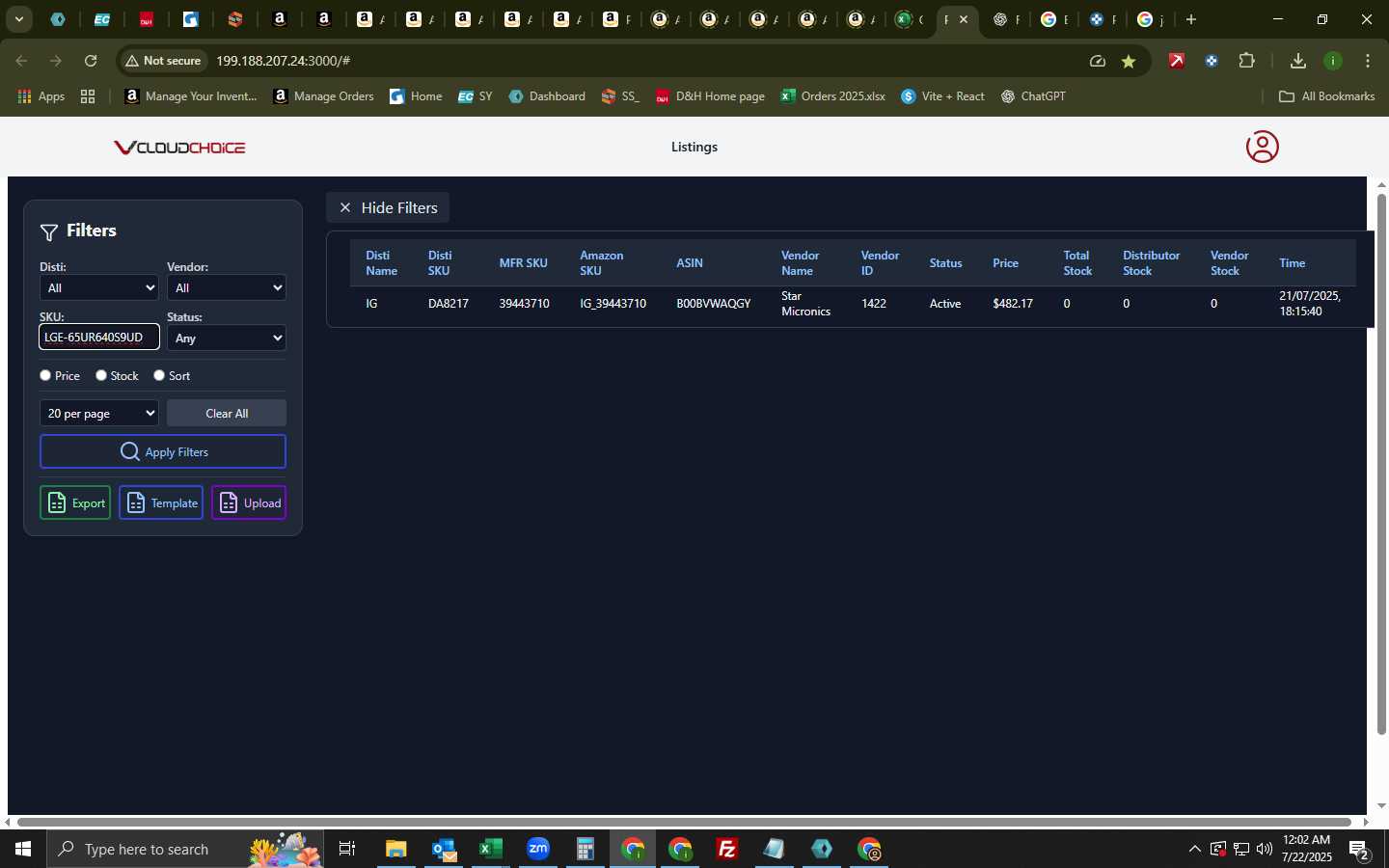Screen dimensions: 1389x868
Task: Open the Orders 2025.xlsx bookmark
Action: coord(833,96)
